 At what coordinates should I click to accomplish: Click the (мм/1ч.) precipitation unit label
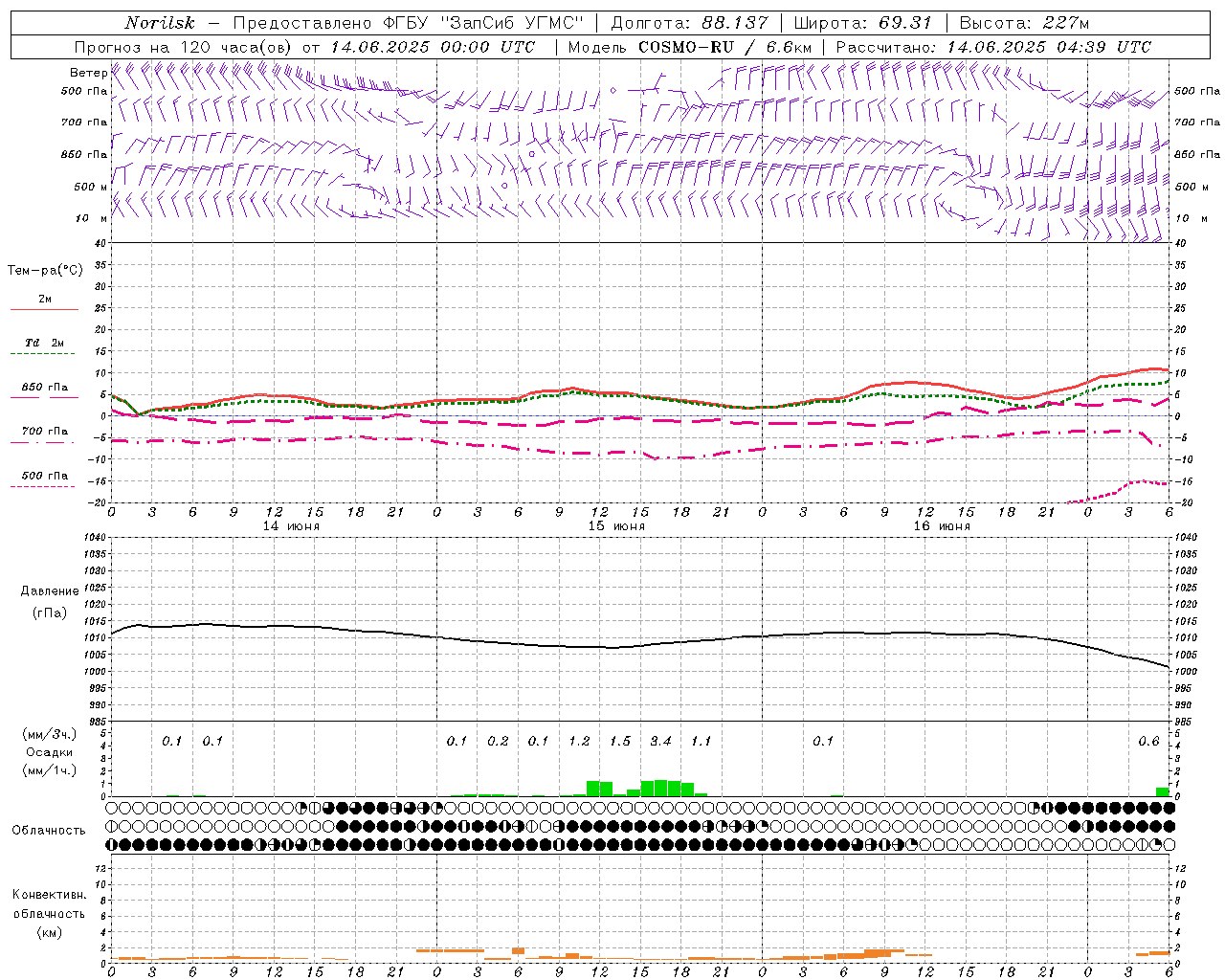pos(50,770)
